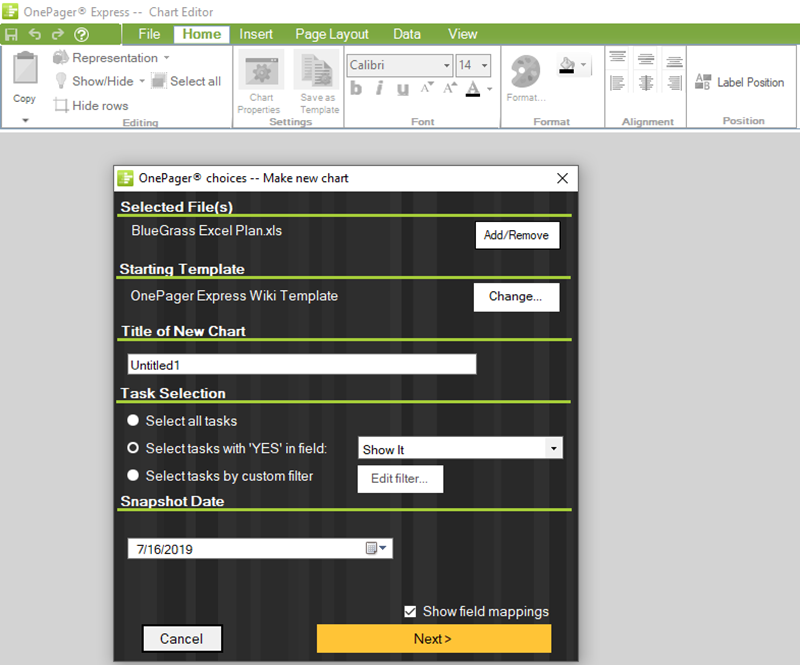The width and height of the screenshot is (800, 665).
Task: Choose 'Select tasks by custom filter' option
Action: 133,475
